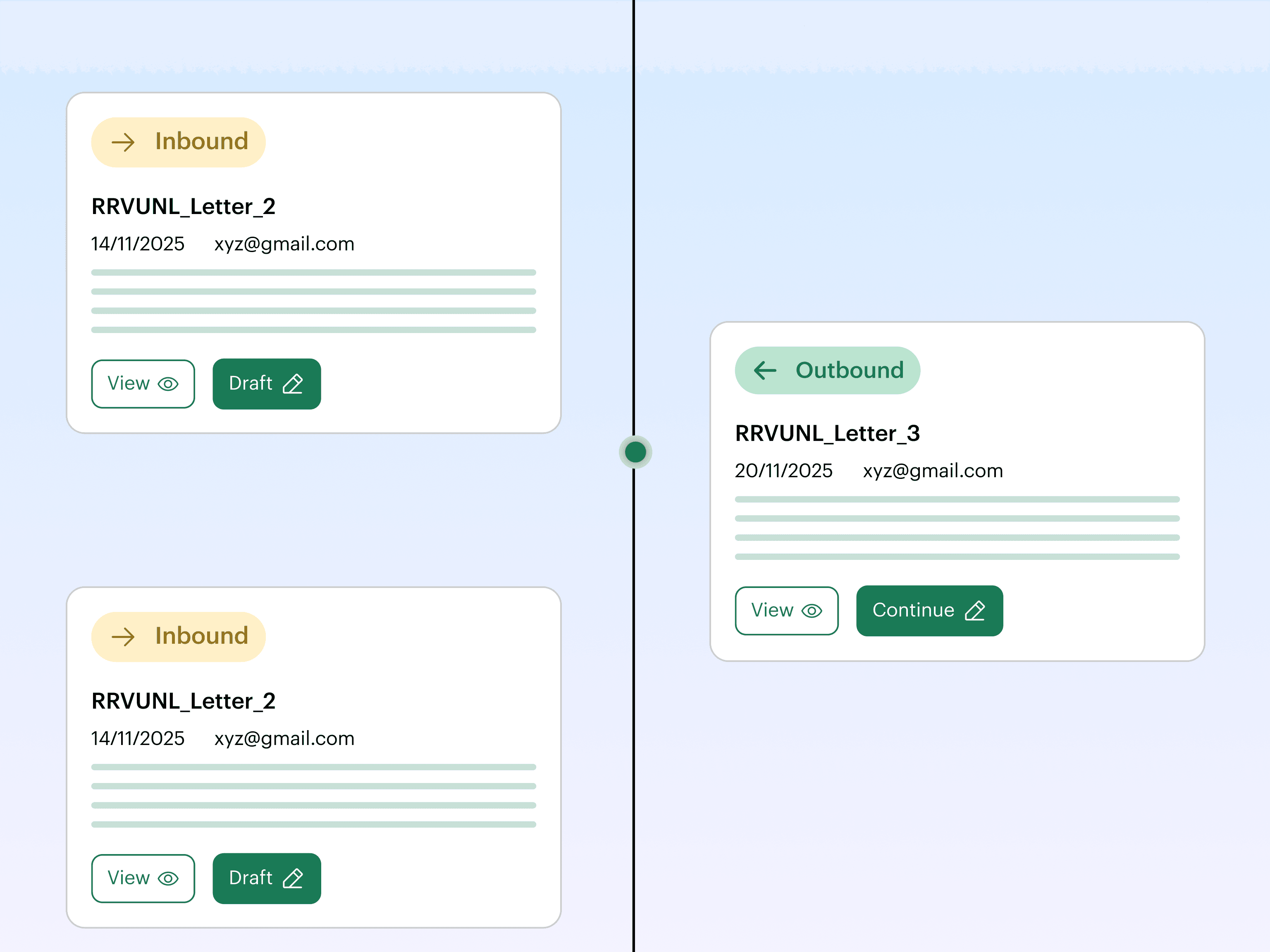
Task: Click the left arrow icon beside Outbound
Action: pyautogui.click(x=765, y=371)
